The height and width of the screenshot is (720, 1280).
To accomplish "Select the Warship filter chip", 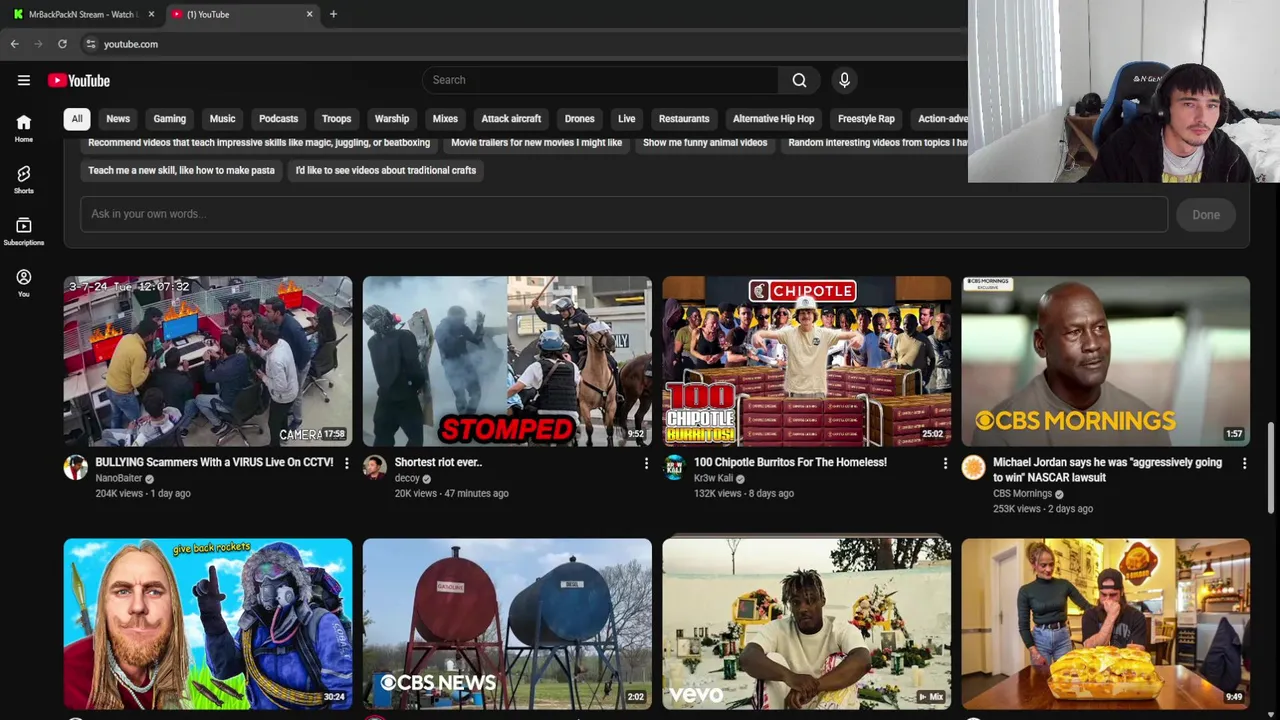I will pos(392,119).
